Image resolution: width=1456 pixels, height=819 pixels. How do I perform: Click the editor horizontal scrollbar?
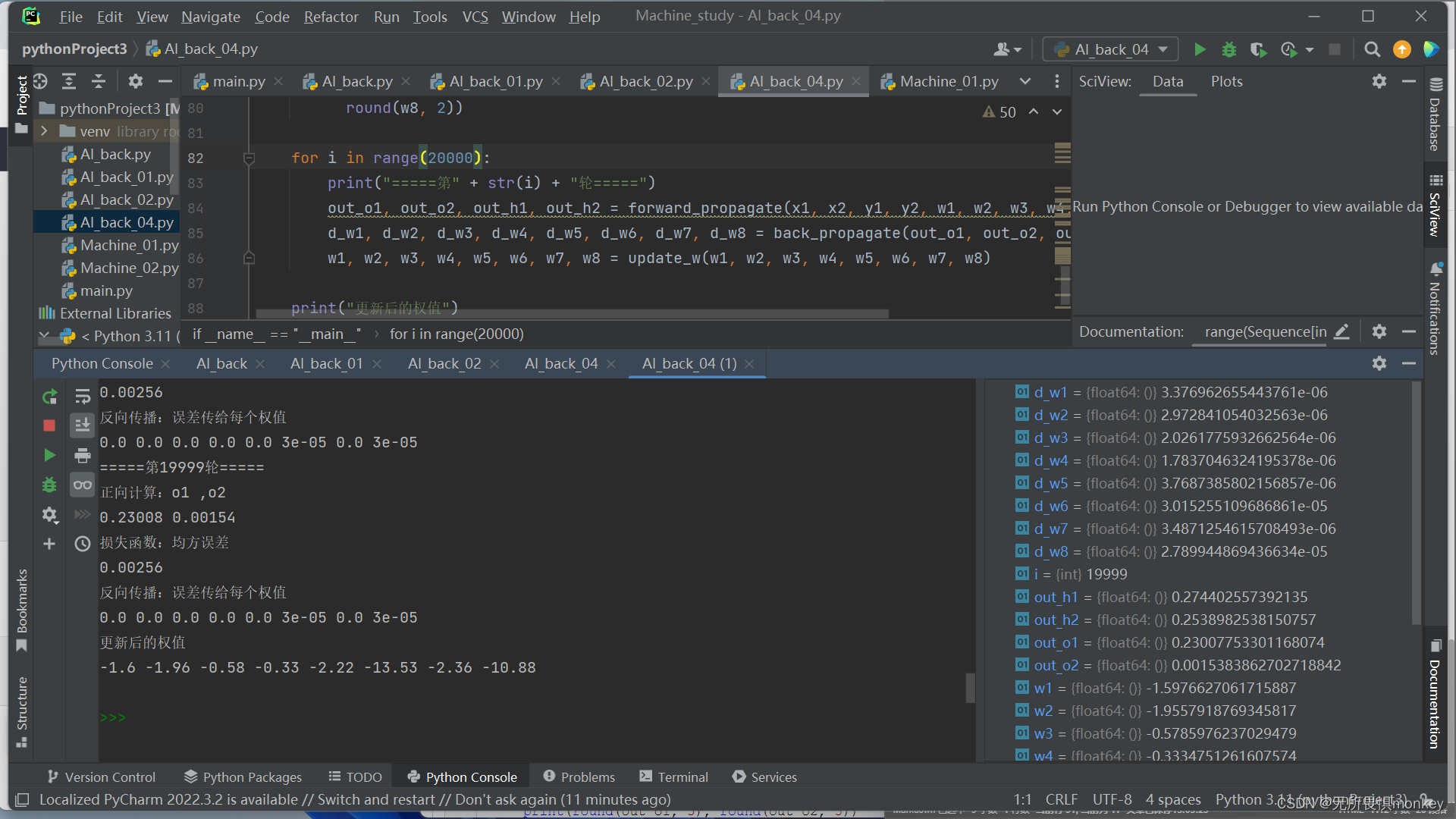573,313
